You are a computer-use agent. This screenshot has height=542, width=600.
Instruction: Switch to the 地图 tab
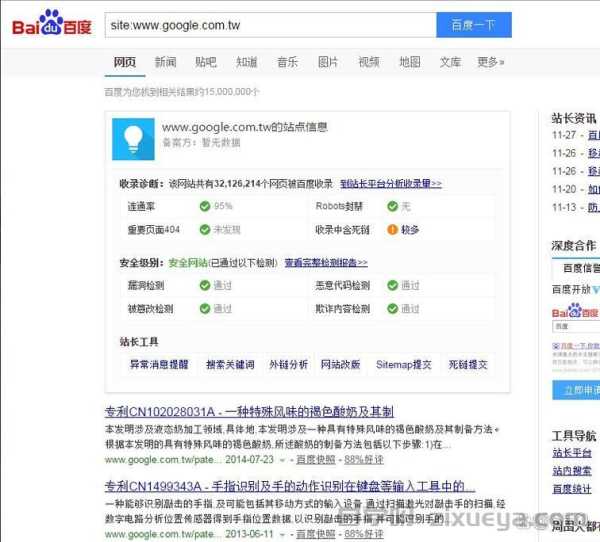point(409,62)
